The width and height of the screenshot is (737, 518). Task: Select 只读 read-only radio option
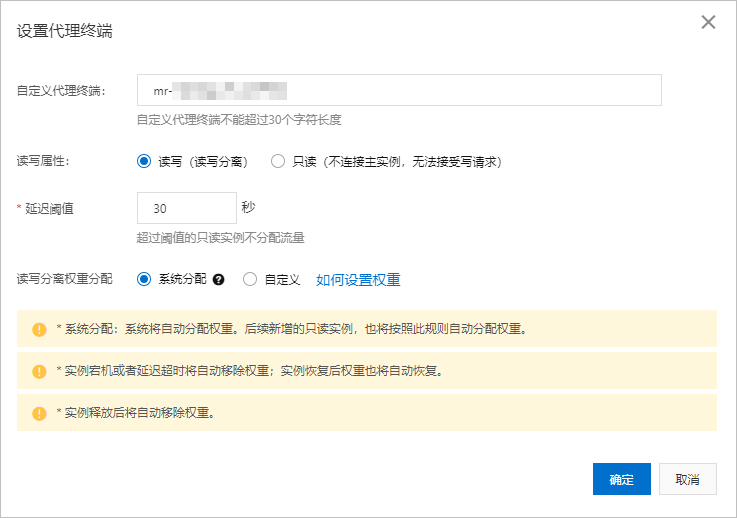coord(278,161)
